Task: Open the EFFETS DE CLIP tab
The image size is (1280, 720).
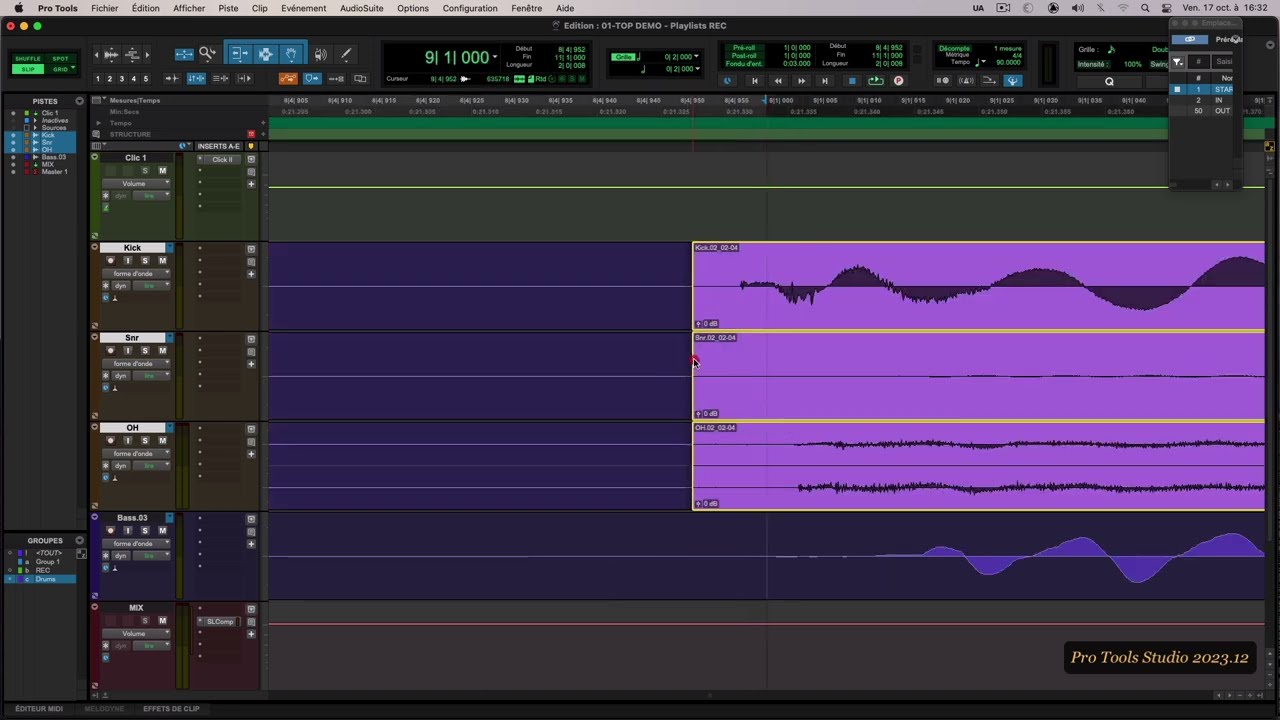Action: point(171,709)
